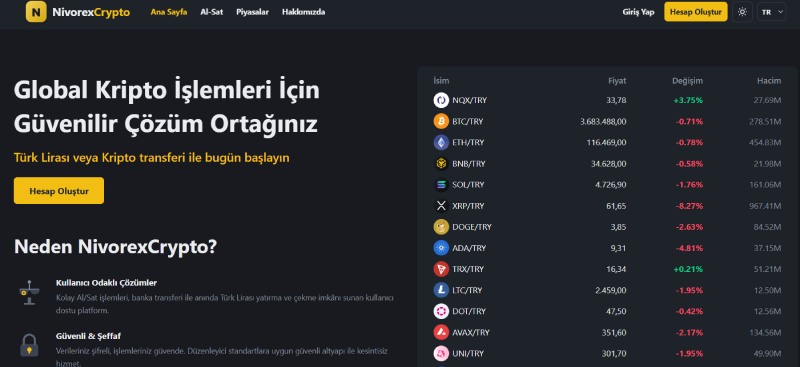
Task: Click NQX change value +3.75%
Action: (x=688, y=100)
